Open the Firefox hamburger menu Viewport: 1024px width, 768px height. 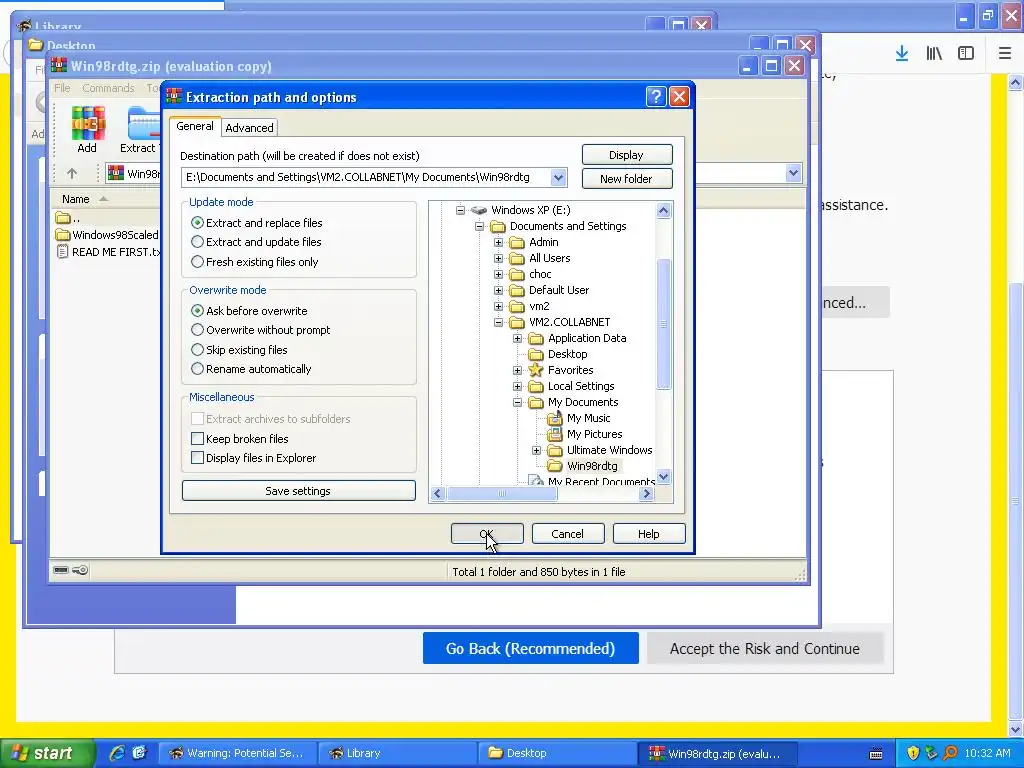click(x=1005, y=54)
